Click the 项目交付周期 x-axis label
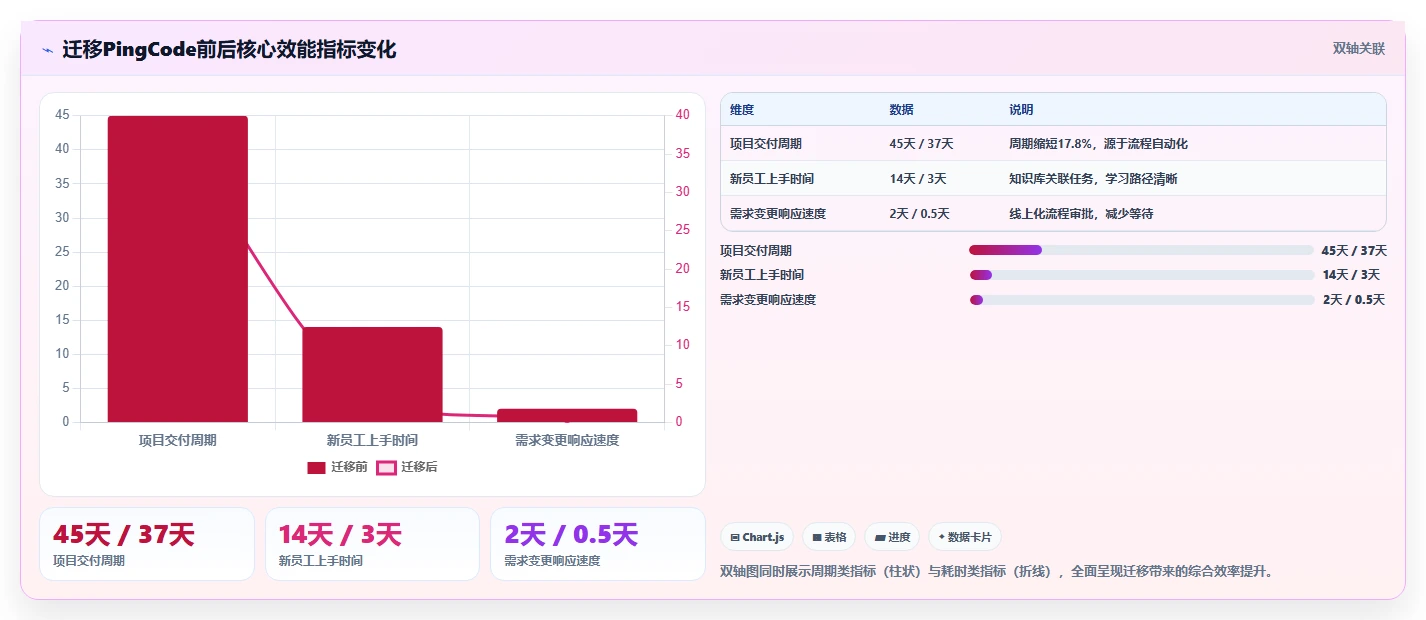The width and height of the screenshot is (1426, 620). pyautogui.click(x=178, y=440)
